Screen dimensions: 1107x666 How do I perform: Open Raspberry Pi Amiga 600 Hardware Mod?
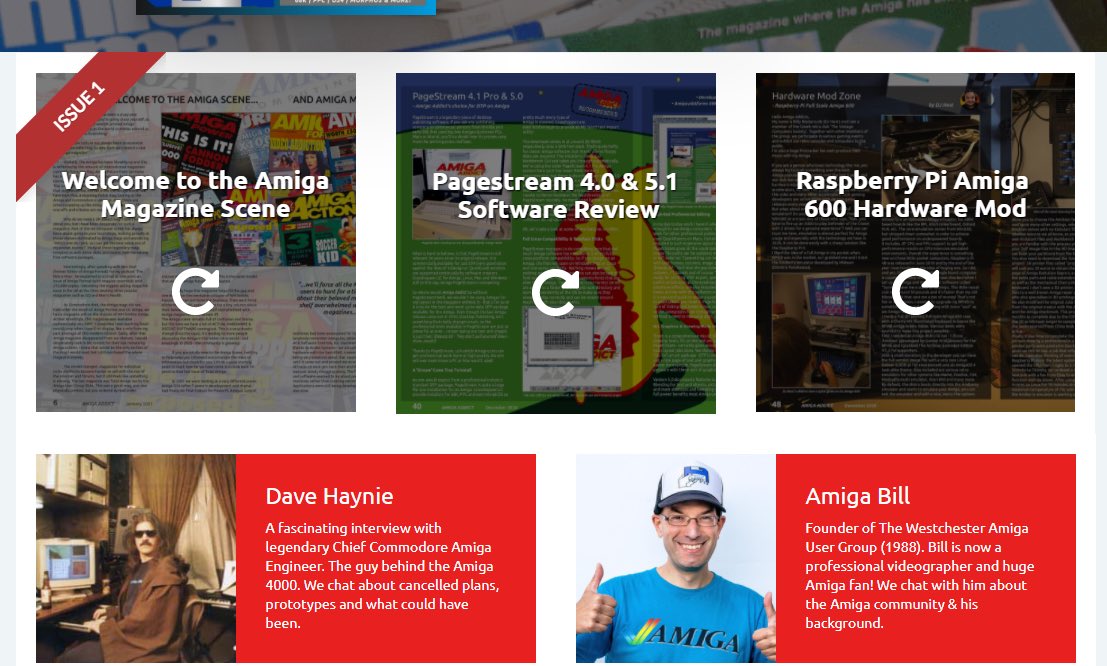click(912, 194)
